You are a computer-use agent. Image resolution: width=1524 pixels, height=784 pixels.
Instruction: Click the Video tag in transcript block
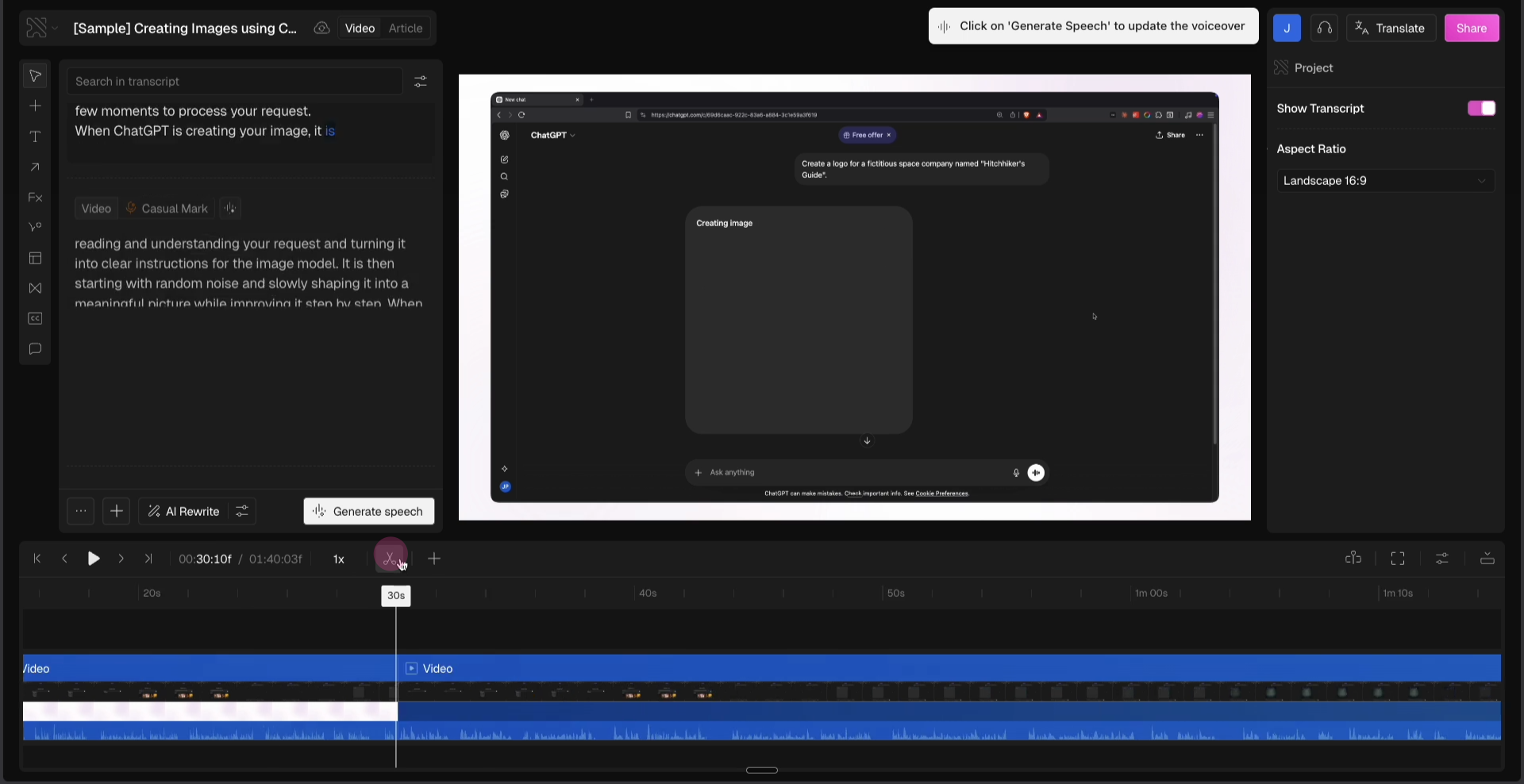[x=96, y=209]
